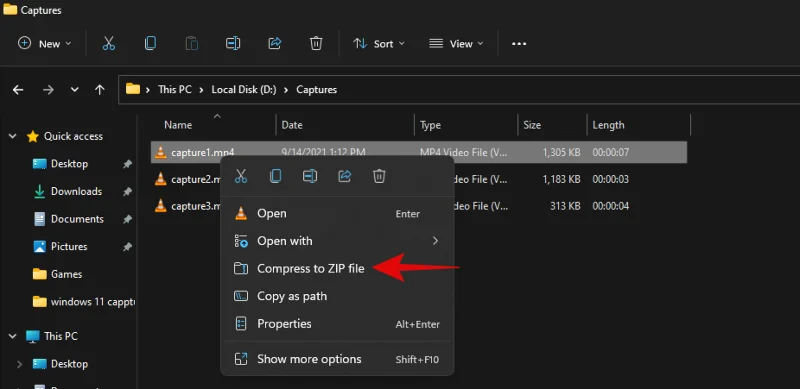Collapse the This PC tree node
The height and width of the screenshot is (389, 800).
pos(14,336)
